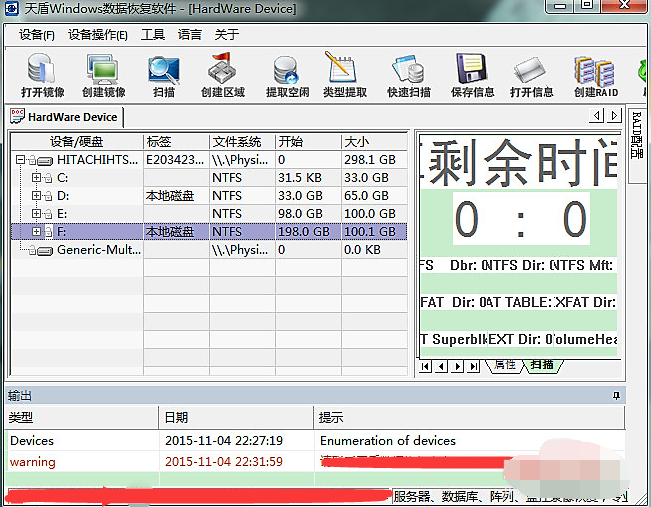The width and height of the screenshot is (651, 507).
Task: Click the 大小 column header
Action: tap(357, 141)
